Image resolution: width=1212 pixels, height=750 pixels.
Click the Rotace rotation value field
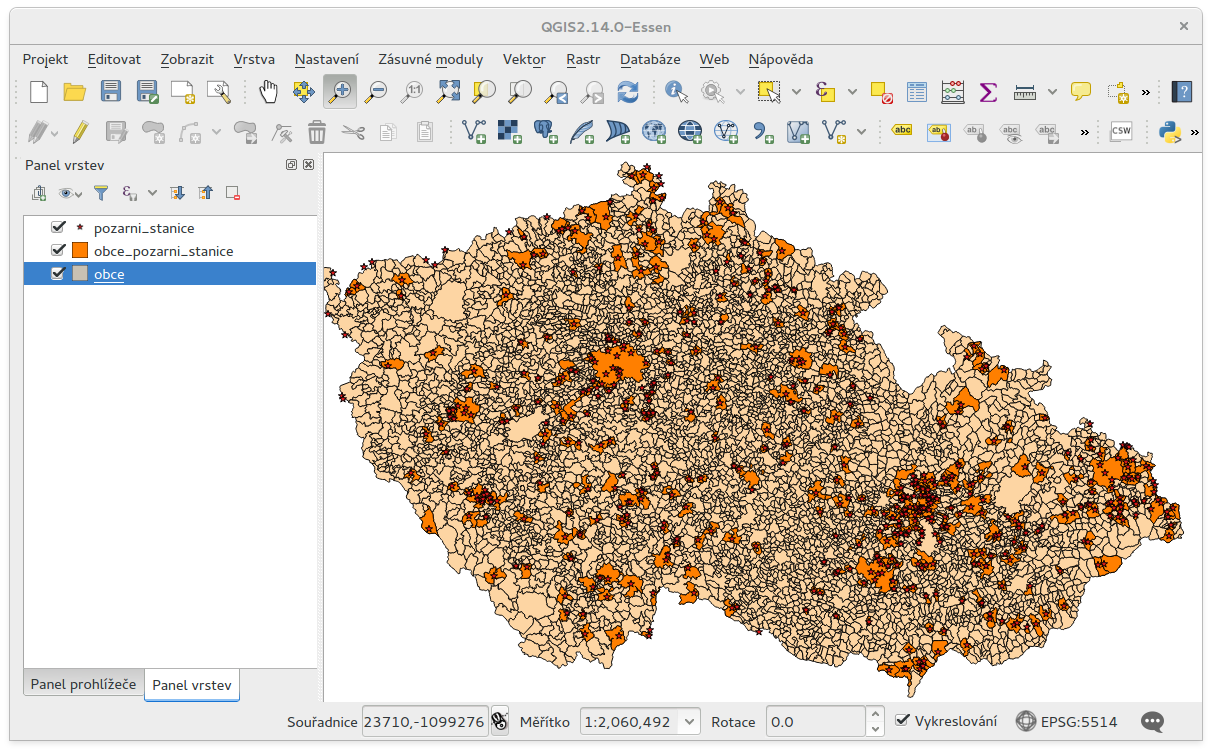tap(816, 721)
